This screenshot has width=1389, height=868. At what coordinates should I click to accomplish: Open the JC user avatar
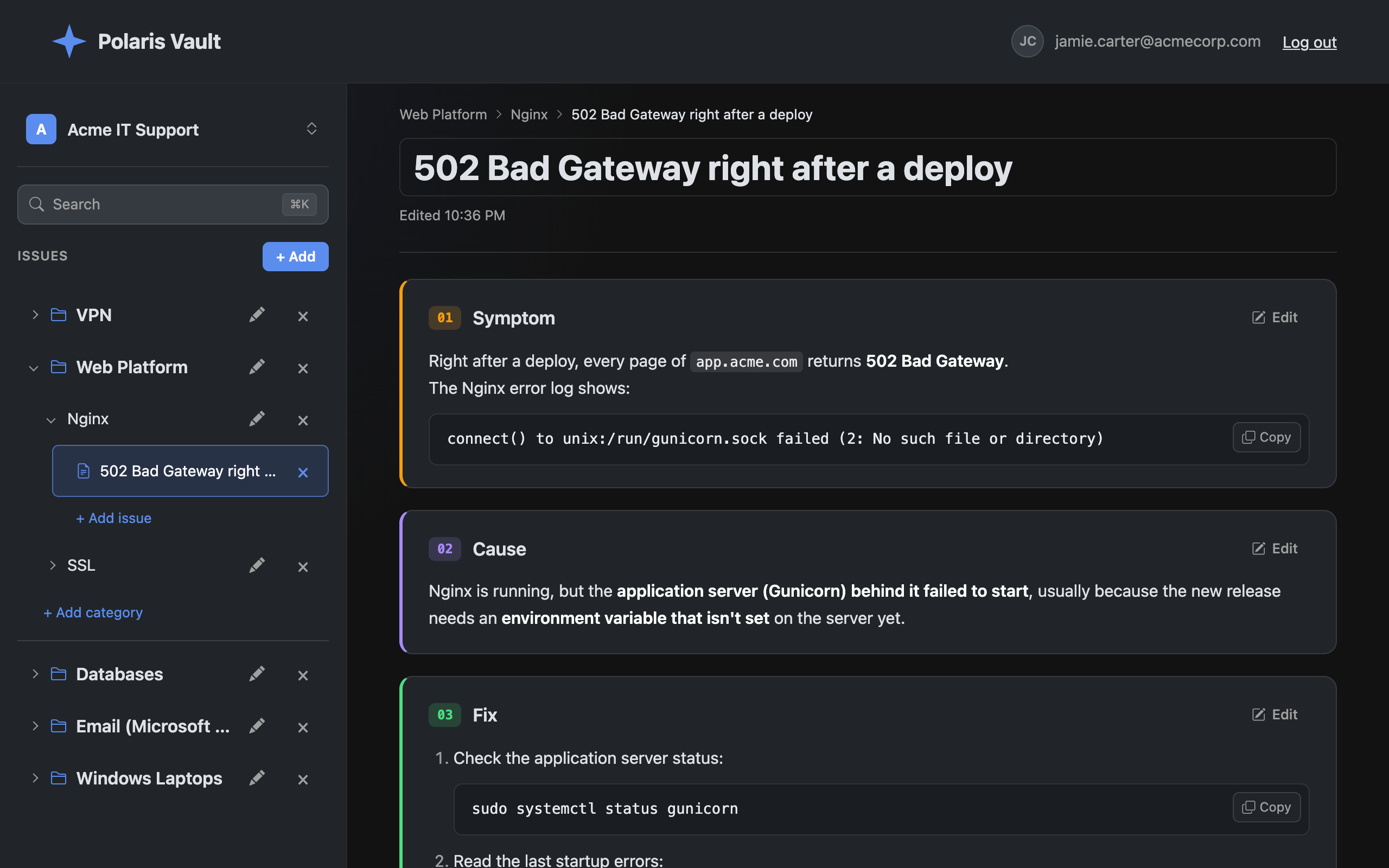pos(1027,41)
